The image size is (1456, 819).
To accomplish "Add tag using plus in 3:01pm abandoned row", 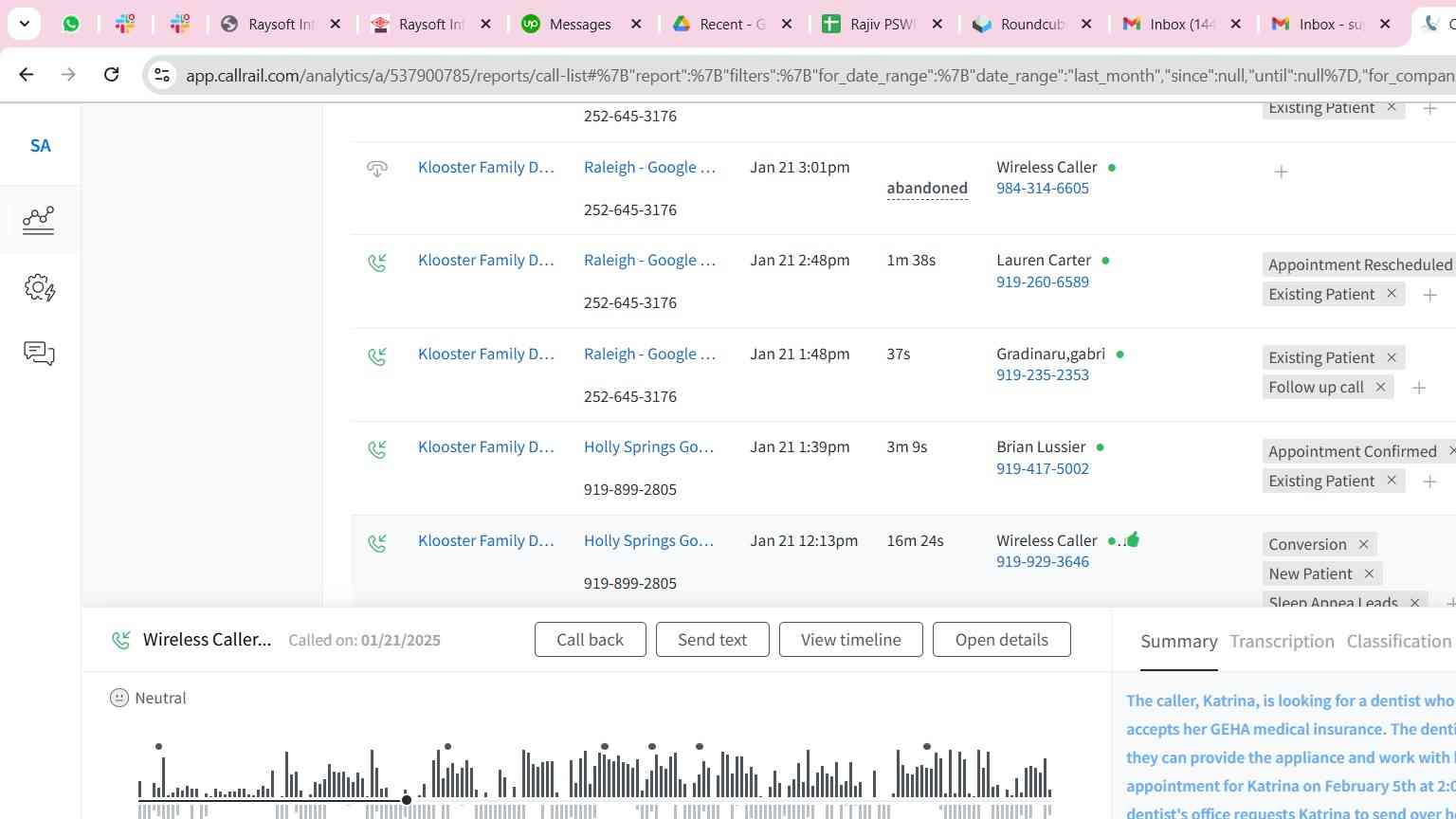I will [x=1281, y=172].
